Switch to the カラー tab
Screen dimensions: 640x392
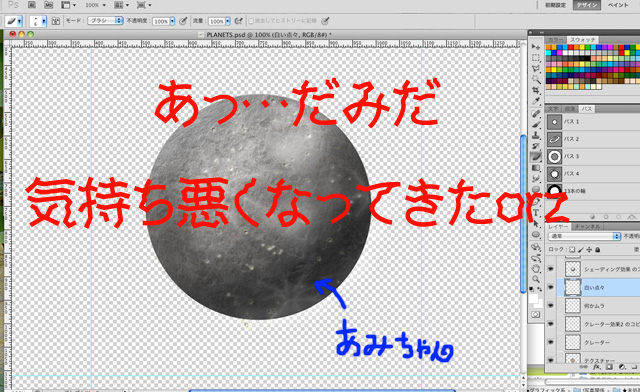tap(556, 40)
